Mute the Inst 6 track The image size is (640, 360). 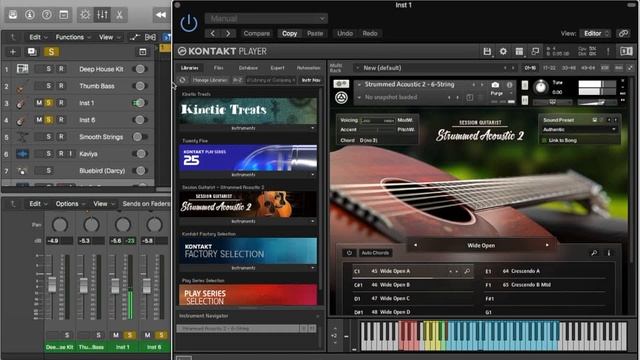39,120
